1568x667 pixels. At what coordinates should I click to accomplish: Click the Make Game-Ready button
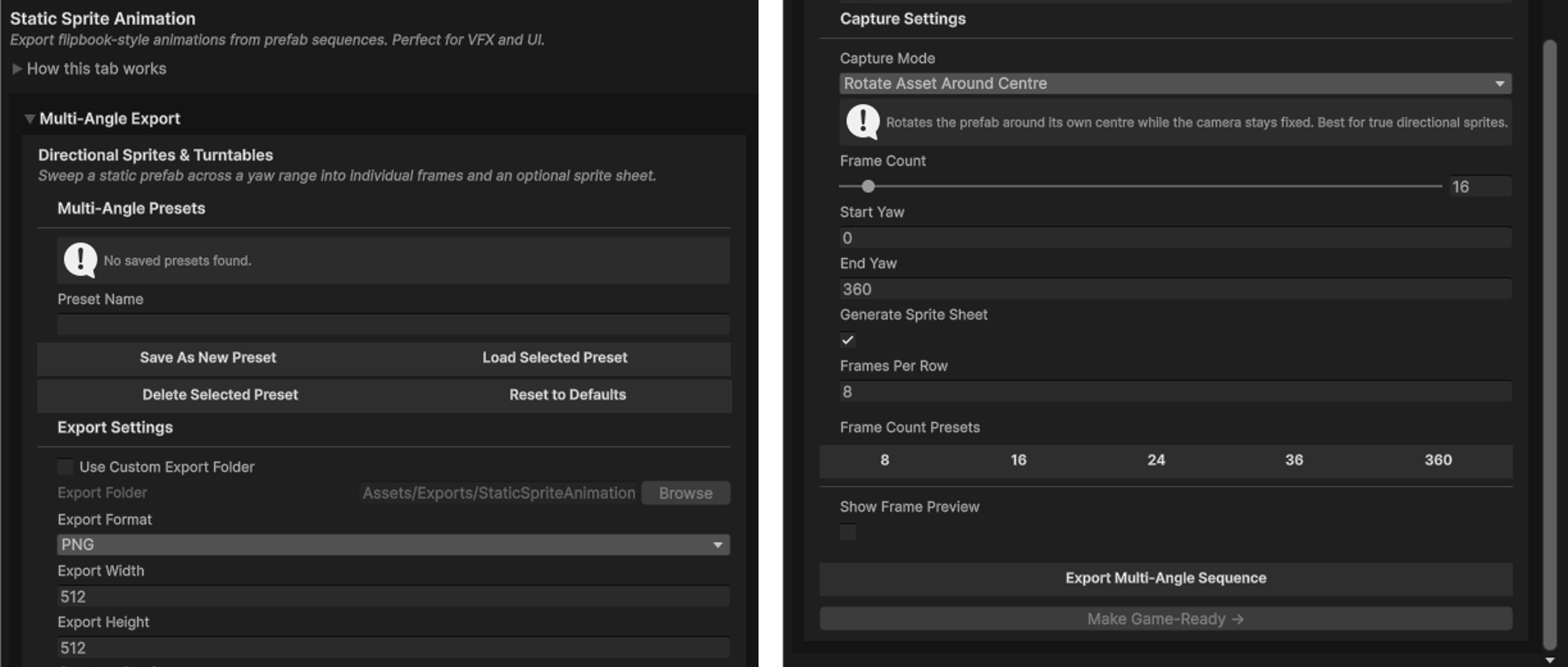coord(1166,619)
